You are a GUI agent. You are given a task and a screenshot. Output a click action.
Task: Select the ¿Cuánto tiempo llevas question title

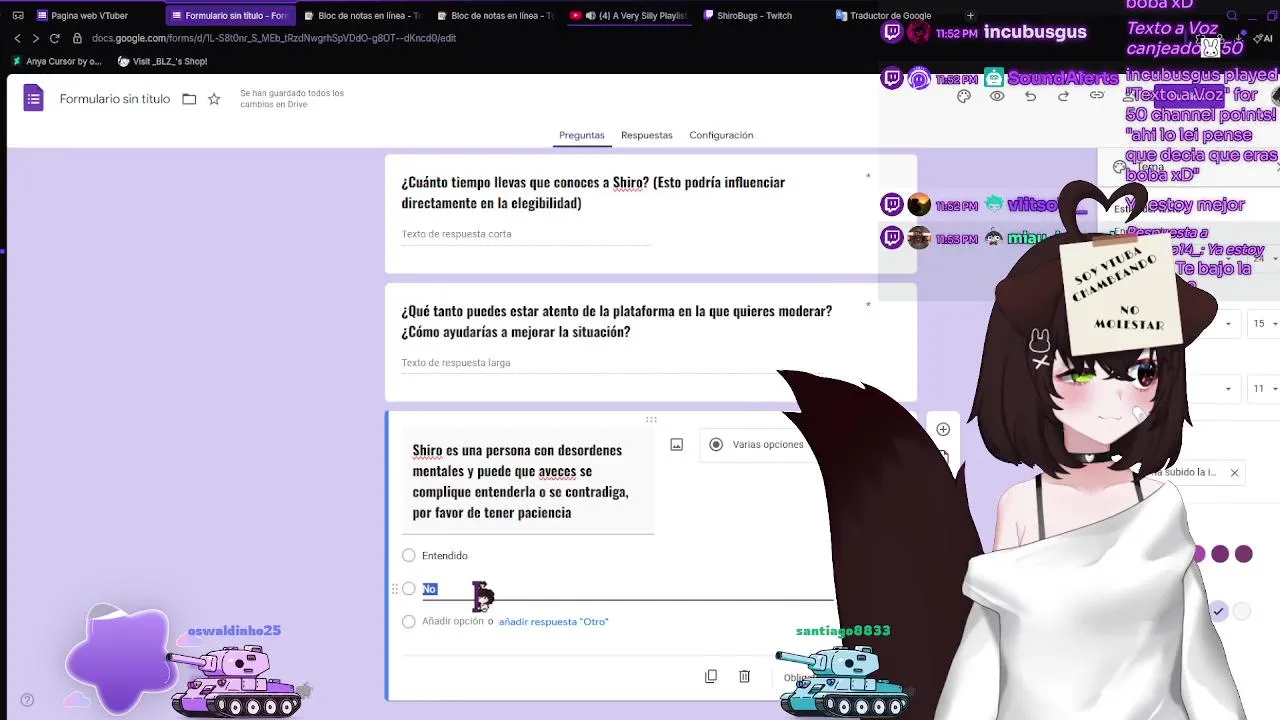(x=593, y=192)
